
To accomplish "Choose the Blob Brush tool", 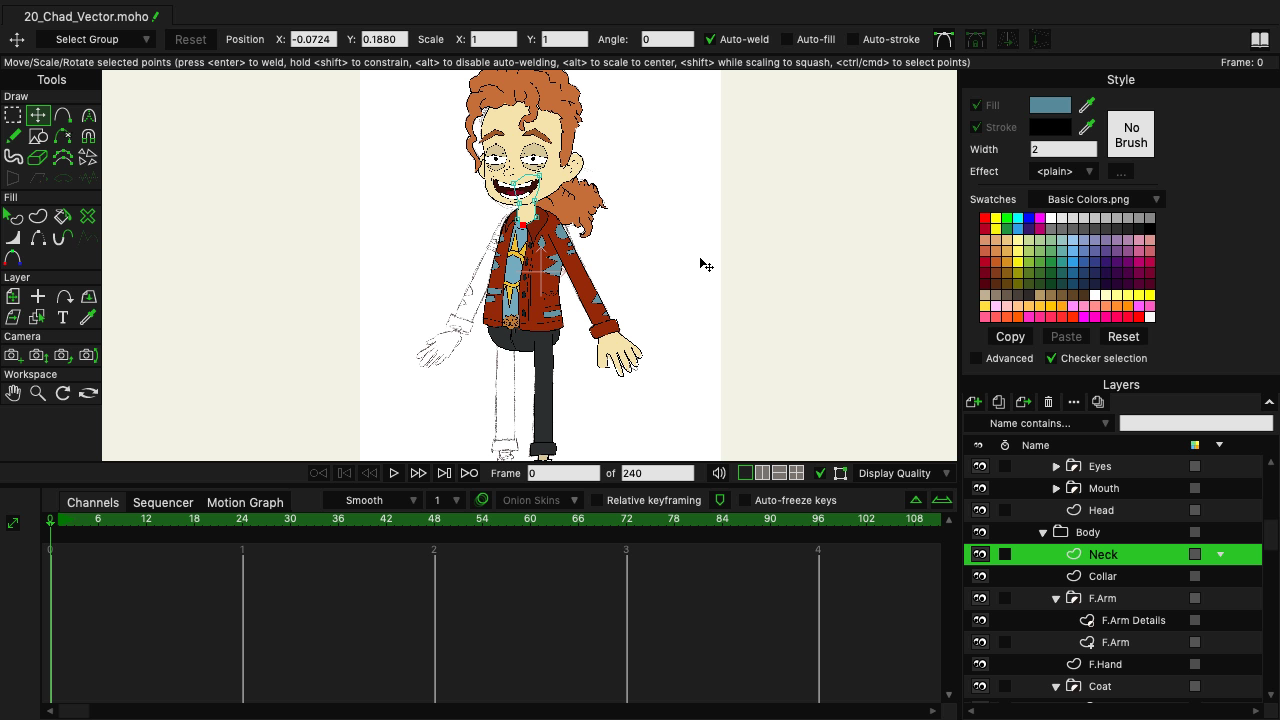I will point(13,157).
